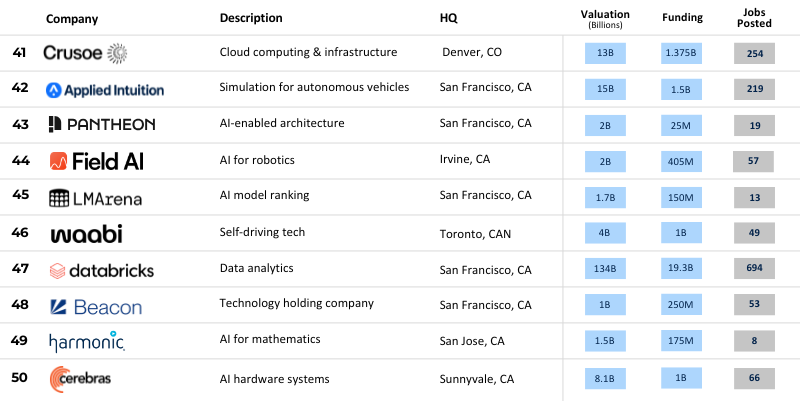Screen dimensions: 800x401
Task: Click the Crusoe company logo
Action: click(x=85, y=52)
